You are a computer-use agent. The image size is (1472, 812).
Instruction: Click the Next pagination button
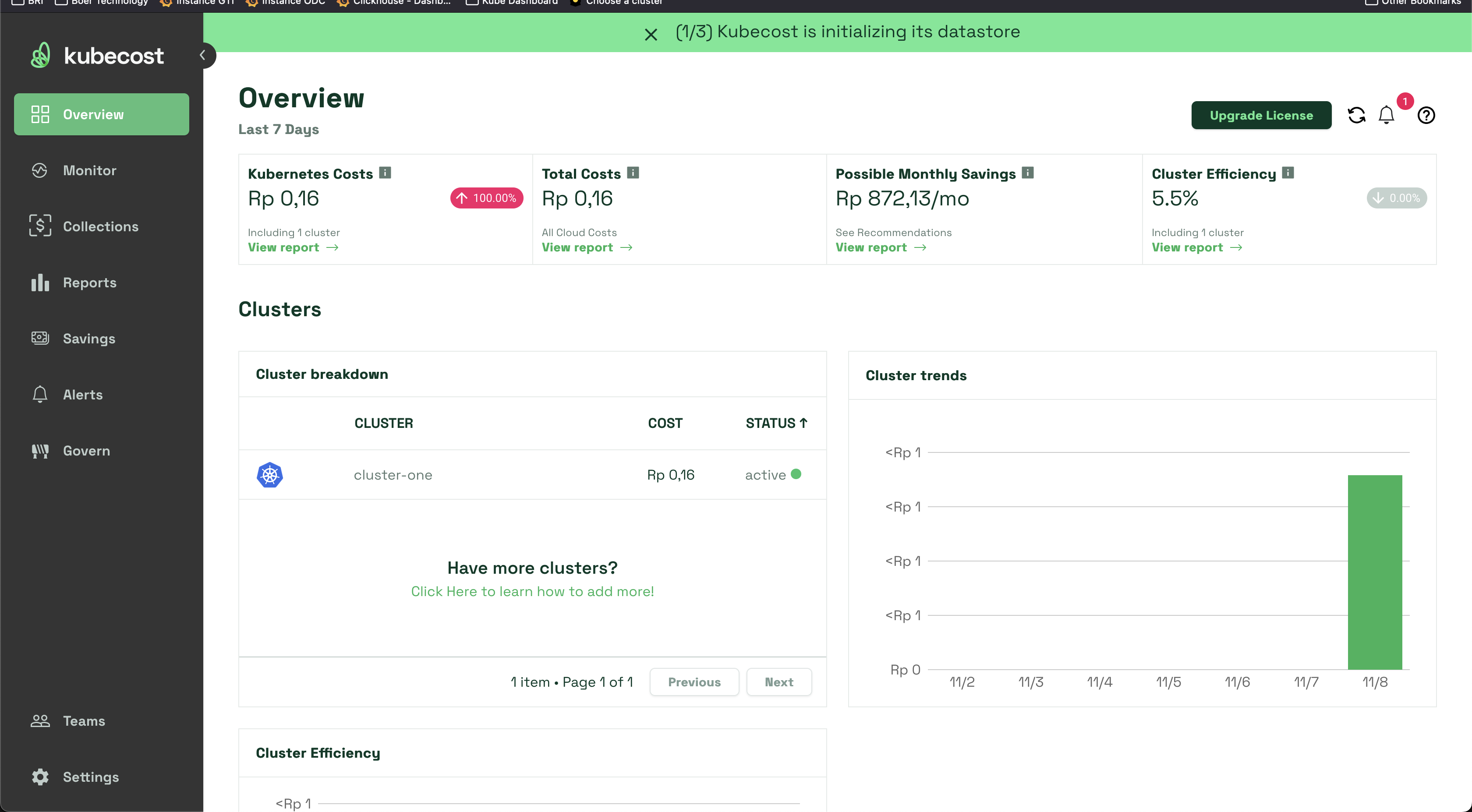[778, 682]
